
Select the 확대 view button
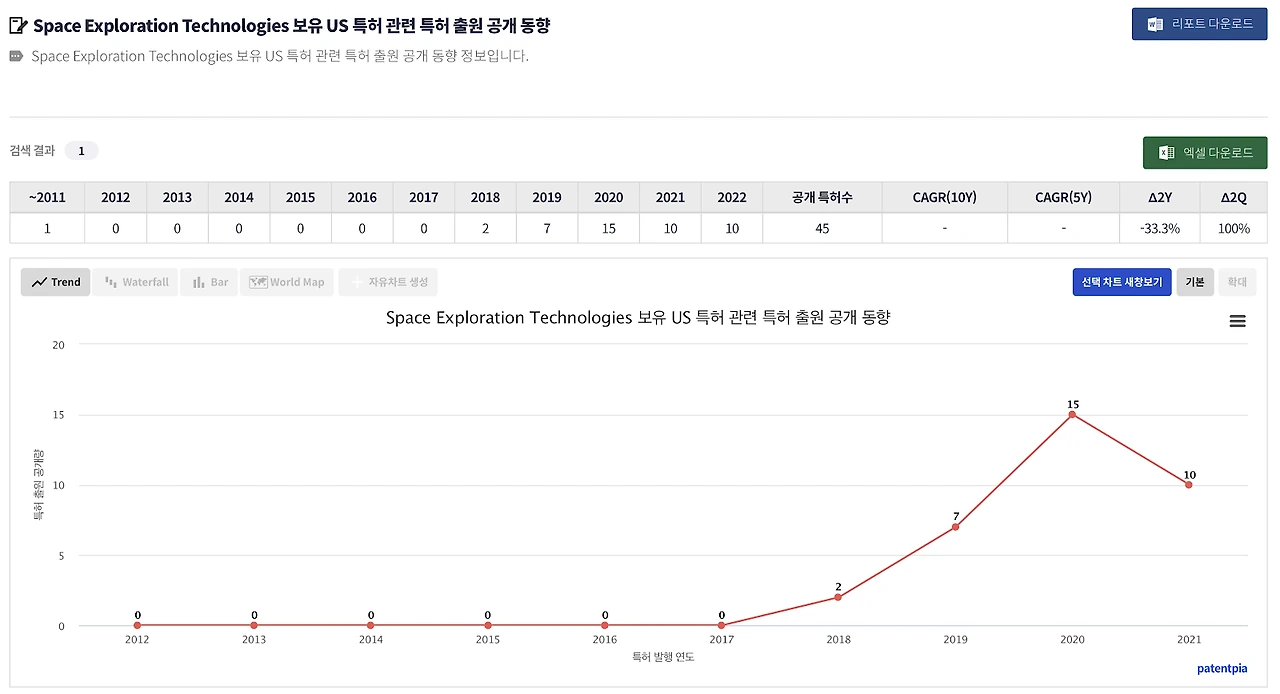[1237, 282]
